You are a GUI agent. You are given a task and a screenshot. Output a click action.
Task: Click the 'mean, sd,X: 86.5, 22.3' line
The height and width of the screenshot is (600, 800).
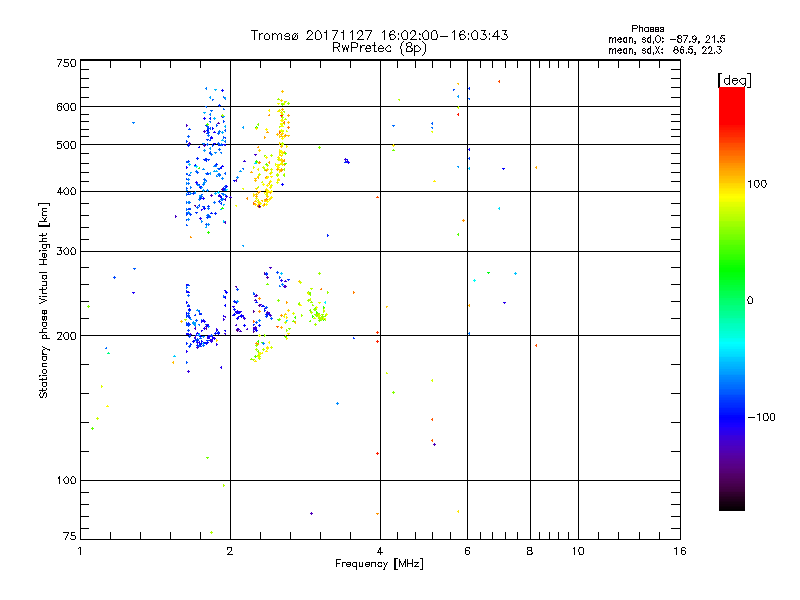click(x=665, y=50)
